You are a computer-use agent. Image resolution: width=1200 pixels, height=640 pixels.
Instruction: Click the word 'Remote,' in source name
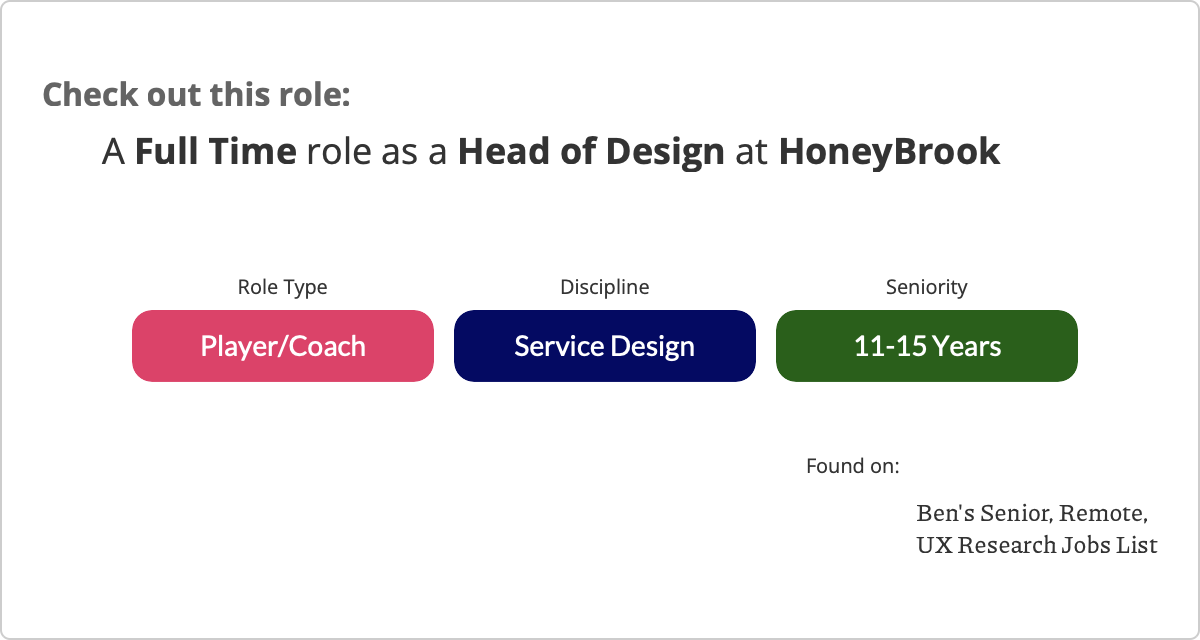1103,514
